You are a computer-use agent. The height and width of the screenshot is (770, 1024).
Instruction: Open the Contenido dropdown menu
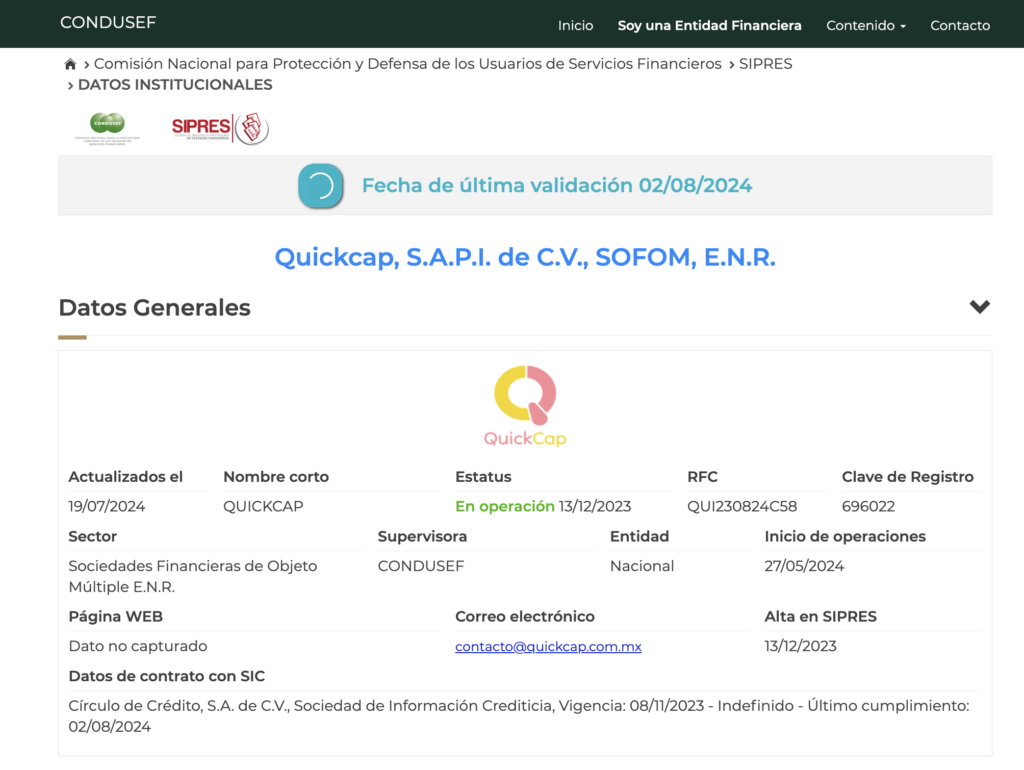pos(865,25)
